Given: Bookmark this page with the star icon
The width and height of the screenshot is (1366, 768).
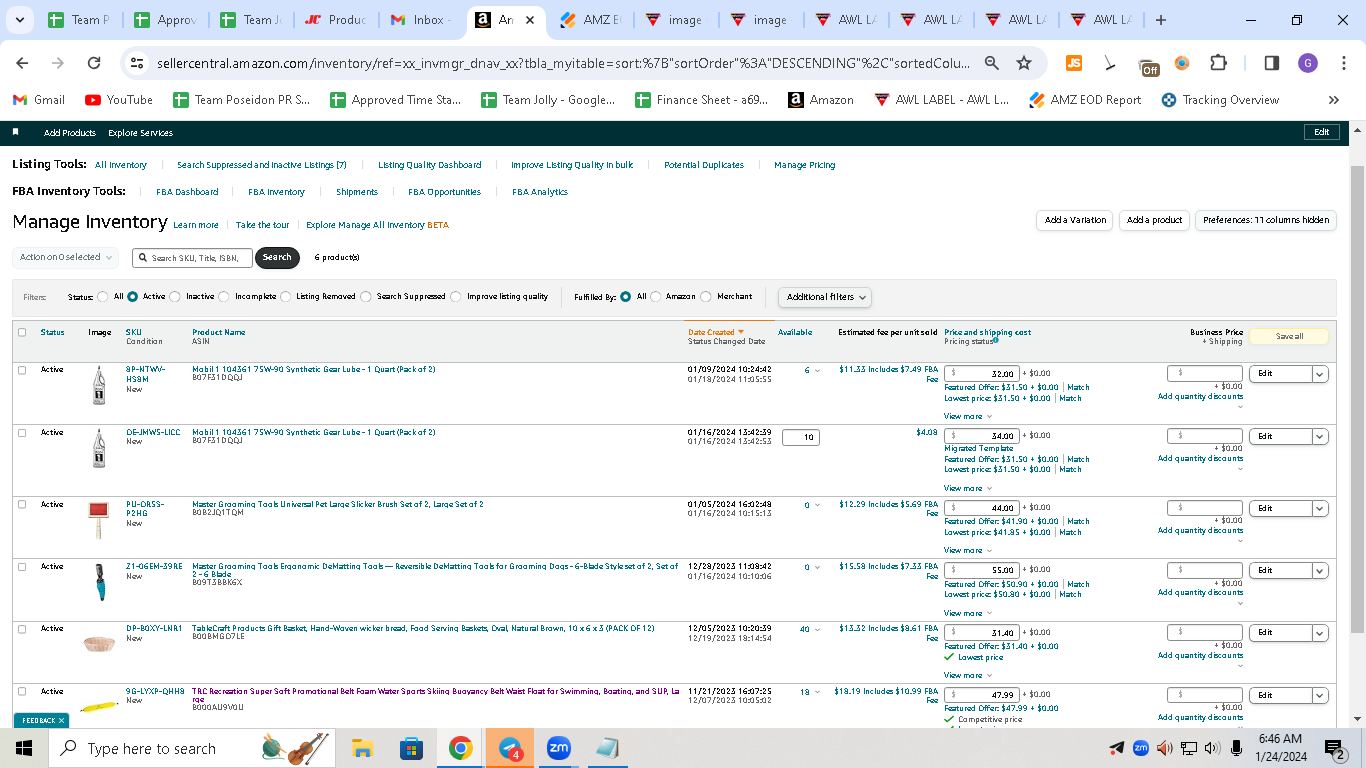Looking at the screenshot, I should 1024,63.
